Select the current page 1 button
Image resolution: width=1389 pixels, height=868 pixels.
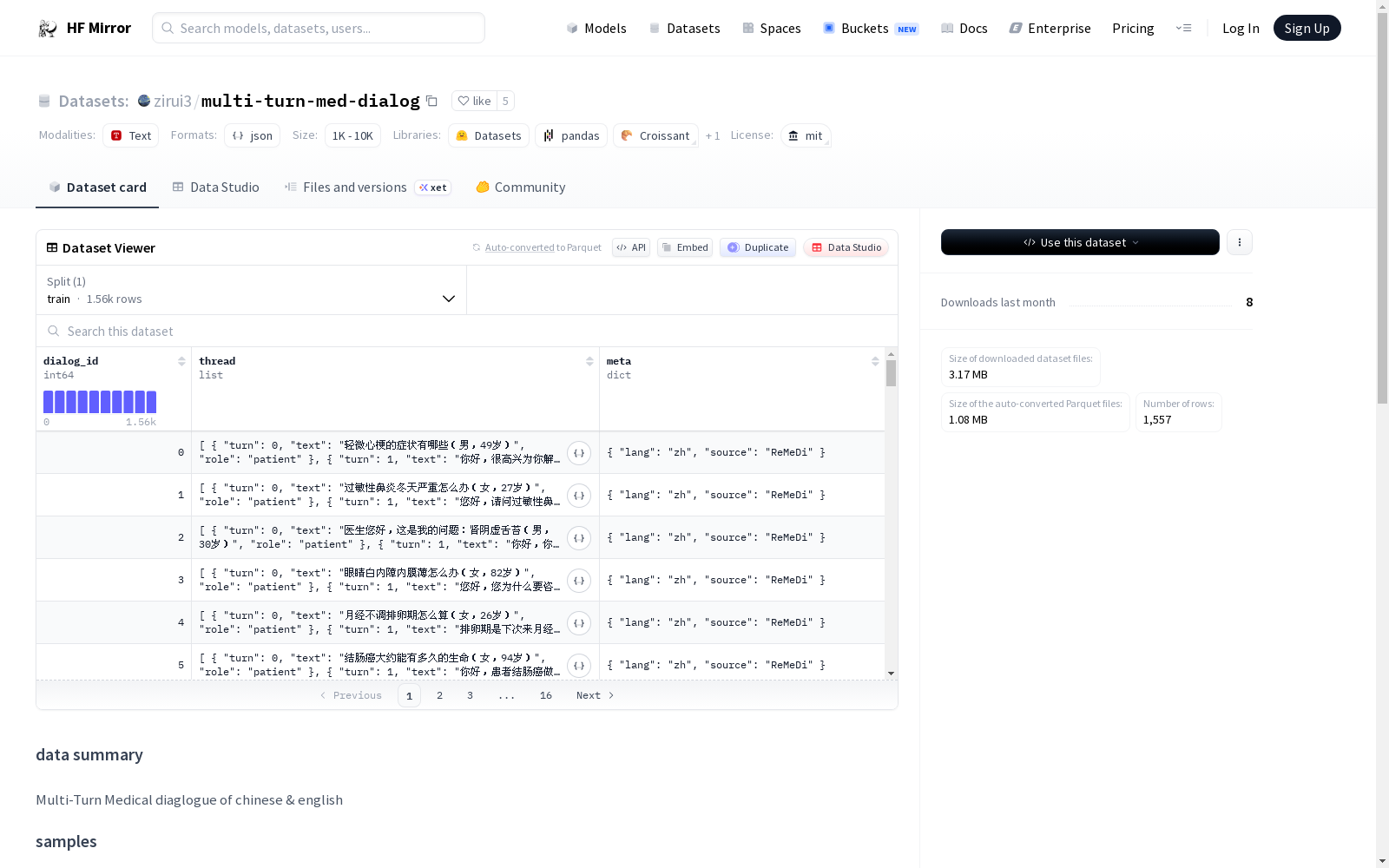point(410,695)
